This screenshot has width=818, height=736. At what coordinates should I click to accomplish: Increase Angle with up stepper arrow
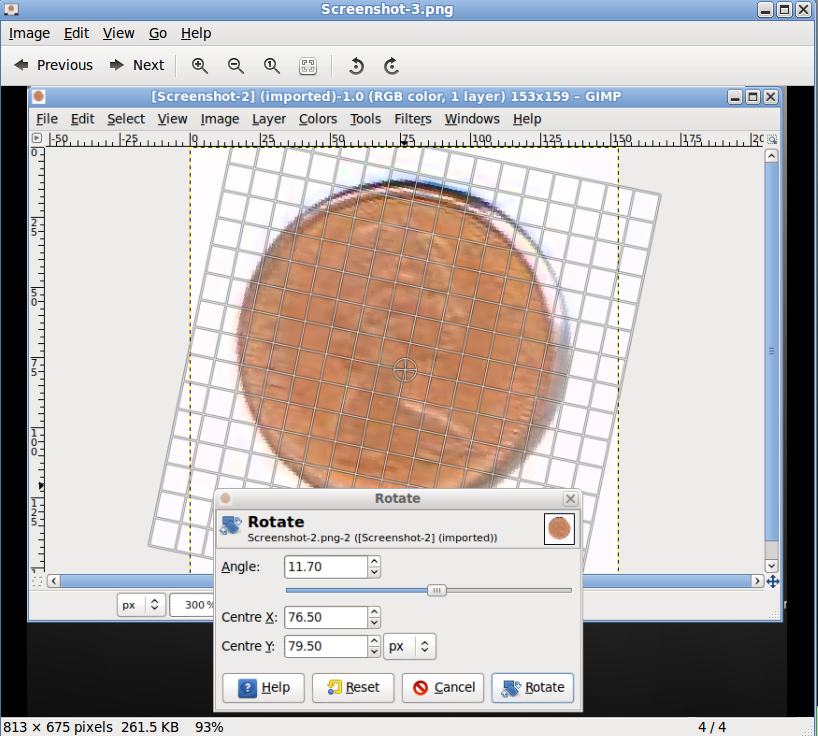374,561
